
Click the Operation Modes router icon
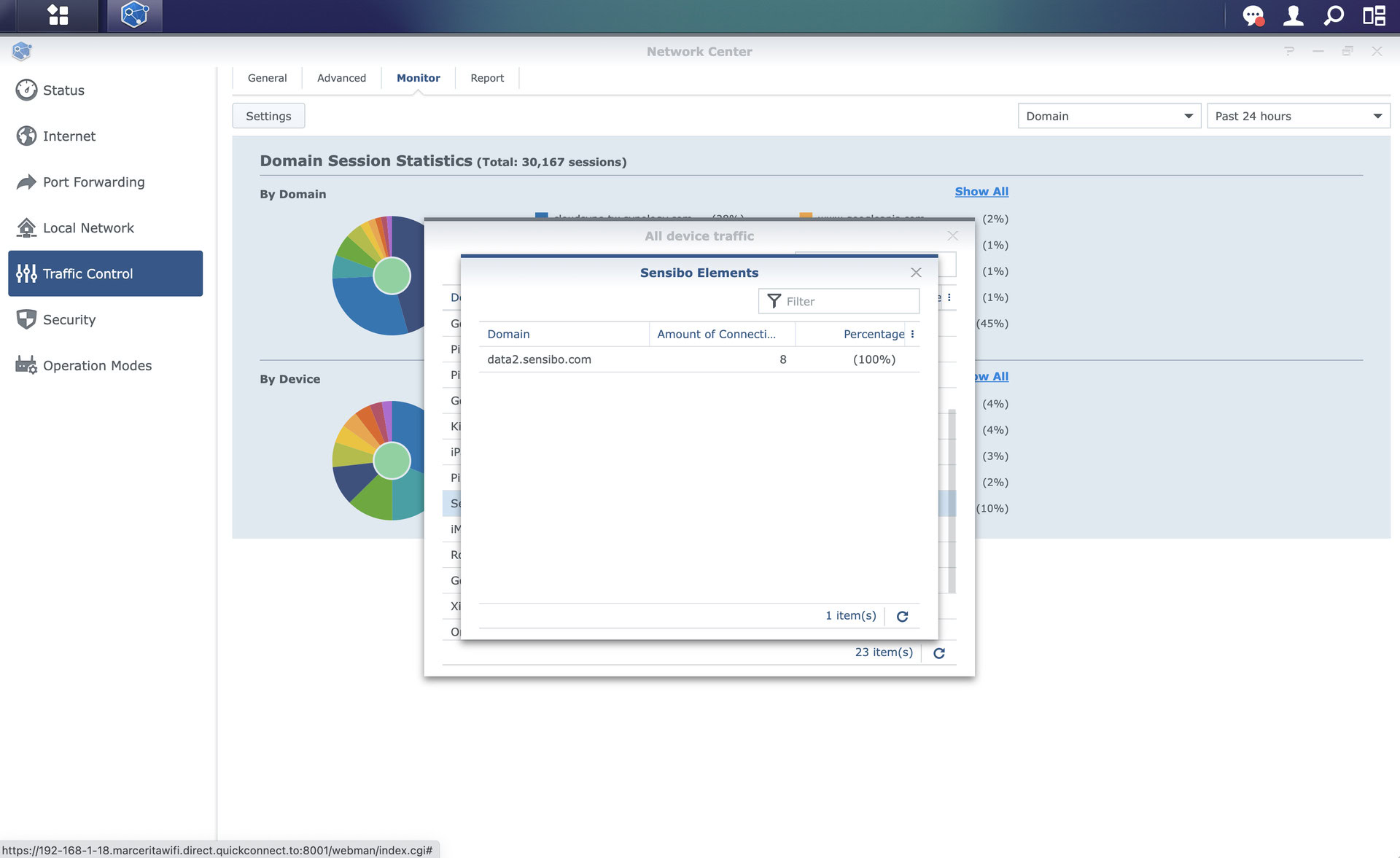26,365
